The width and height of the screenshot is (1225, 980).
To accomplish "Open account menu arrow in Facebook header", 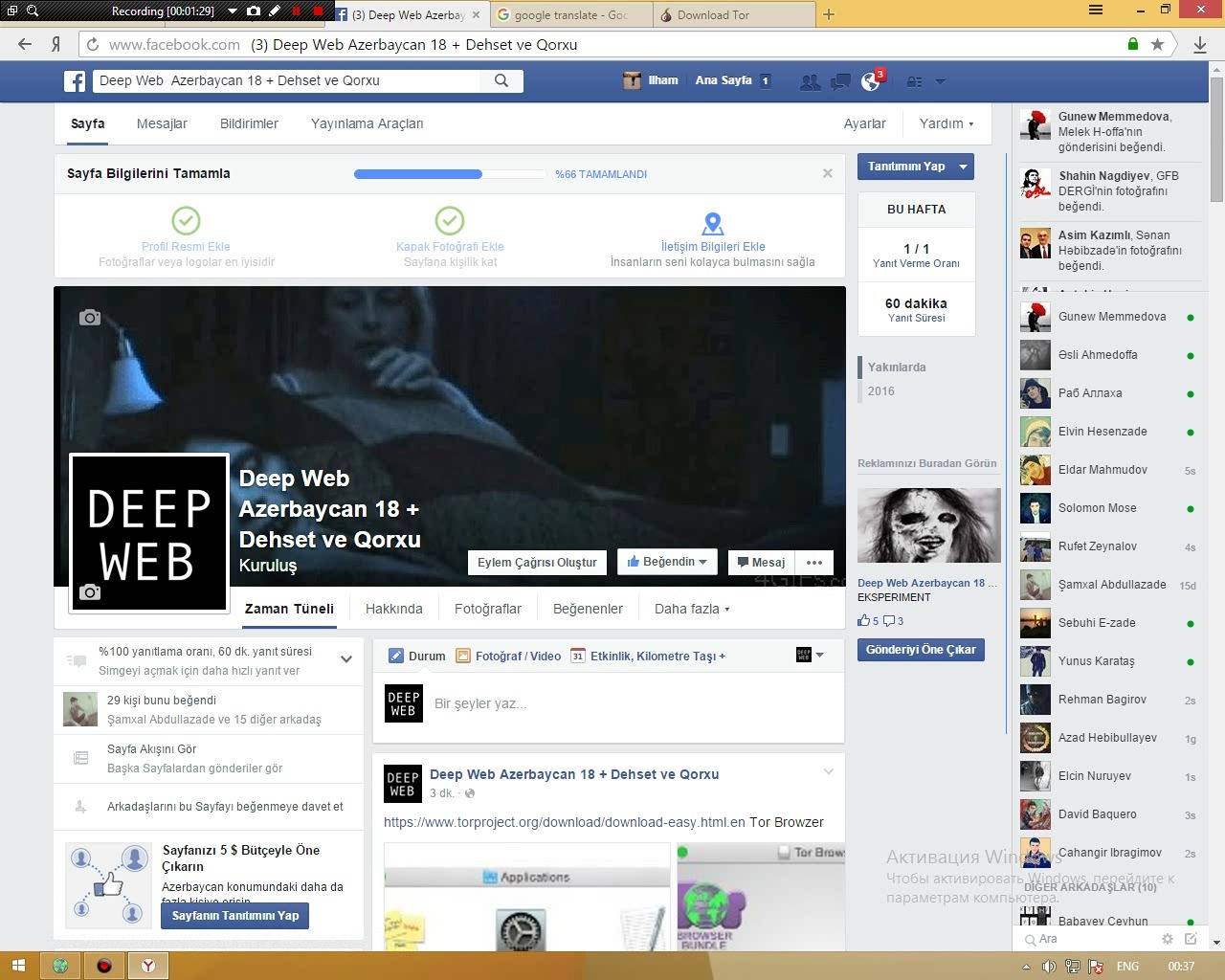I will coord(940,81).
